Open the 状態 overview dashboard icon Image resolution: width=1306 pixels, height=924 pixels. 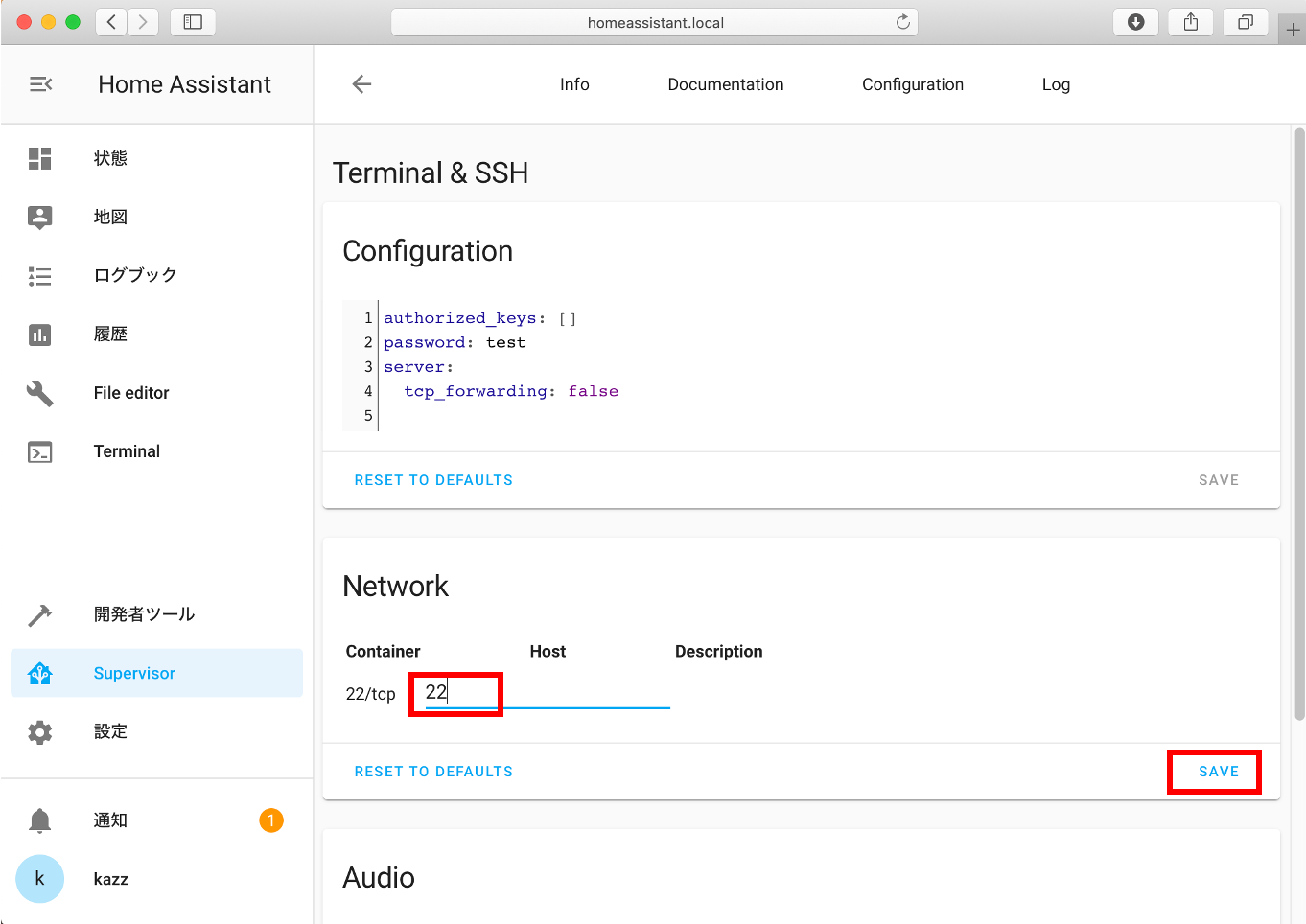tap(39, 158)
